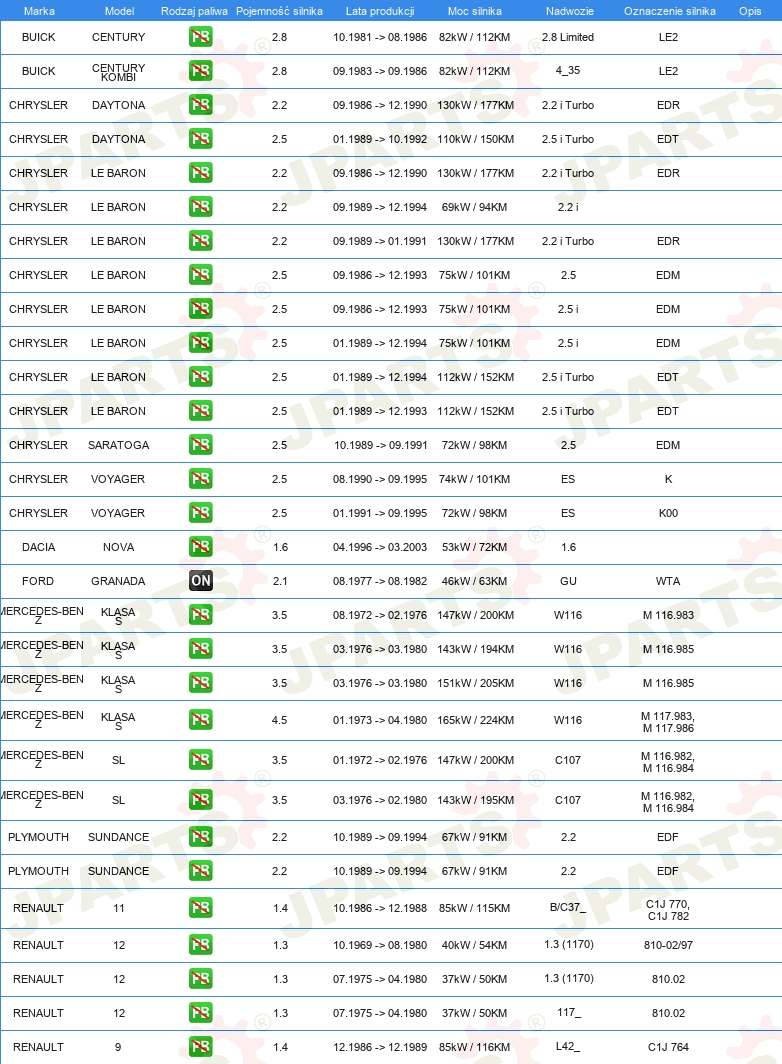
Task: Click petrol icon in Le Baron 2.5 EDM 09.1986 body 2.5 row
Action: (x=200, y=274)
